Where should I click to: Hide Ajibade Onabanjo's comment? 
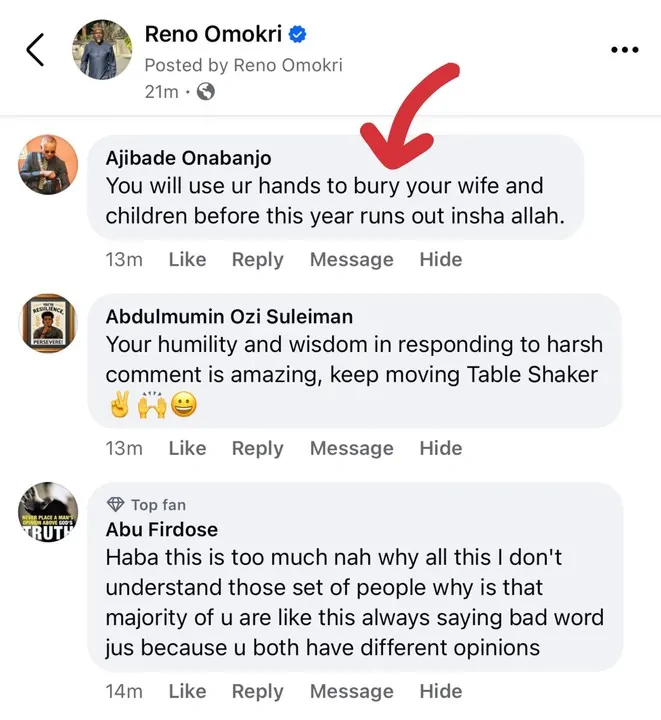(440, 259)
